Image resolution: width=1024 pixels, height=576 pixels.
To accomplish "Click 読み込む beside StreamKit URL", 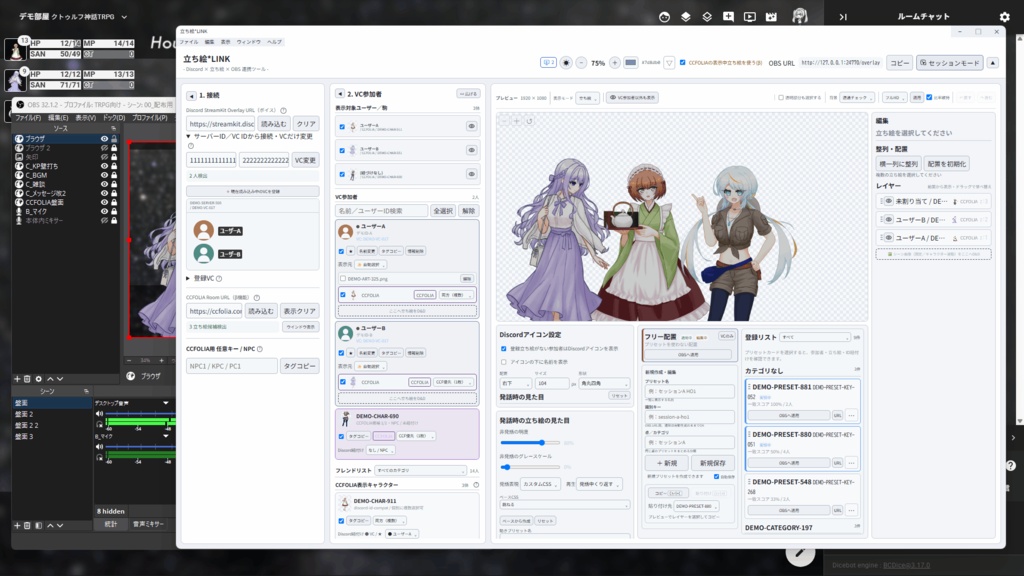I will 274,124.
